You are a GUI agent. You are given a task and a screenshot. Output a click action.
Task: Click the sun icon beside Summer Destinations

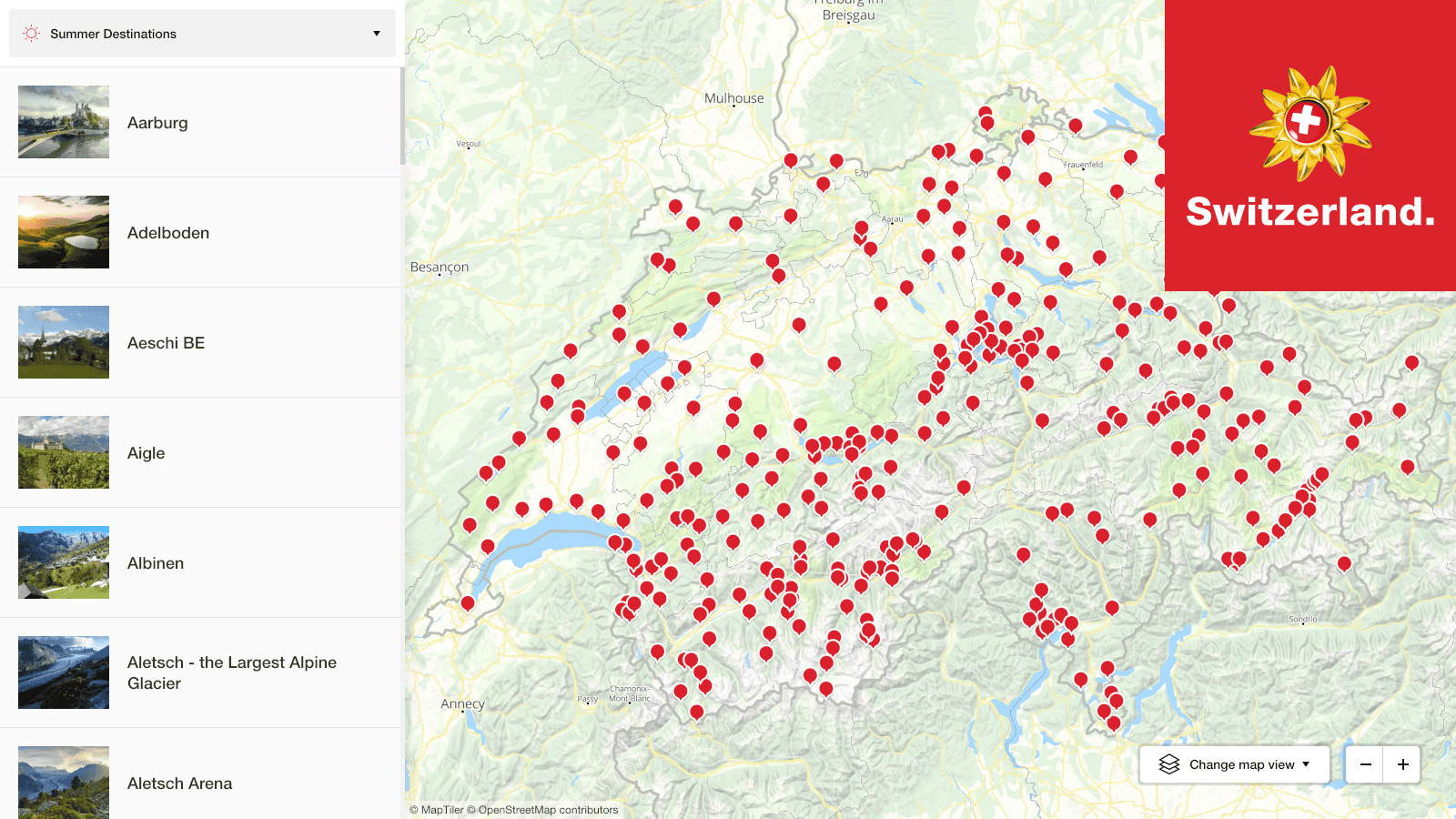[30, 33]
